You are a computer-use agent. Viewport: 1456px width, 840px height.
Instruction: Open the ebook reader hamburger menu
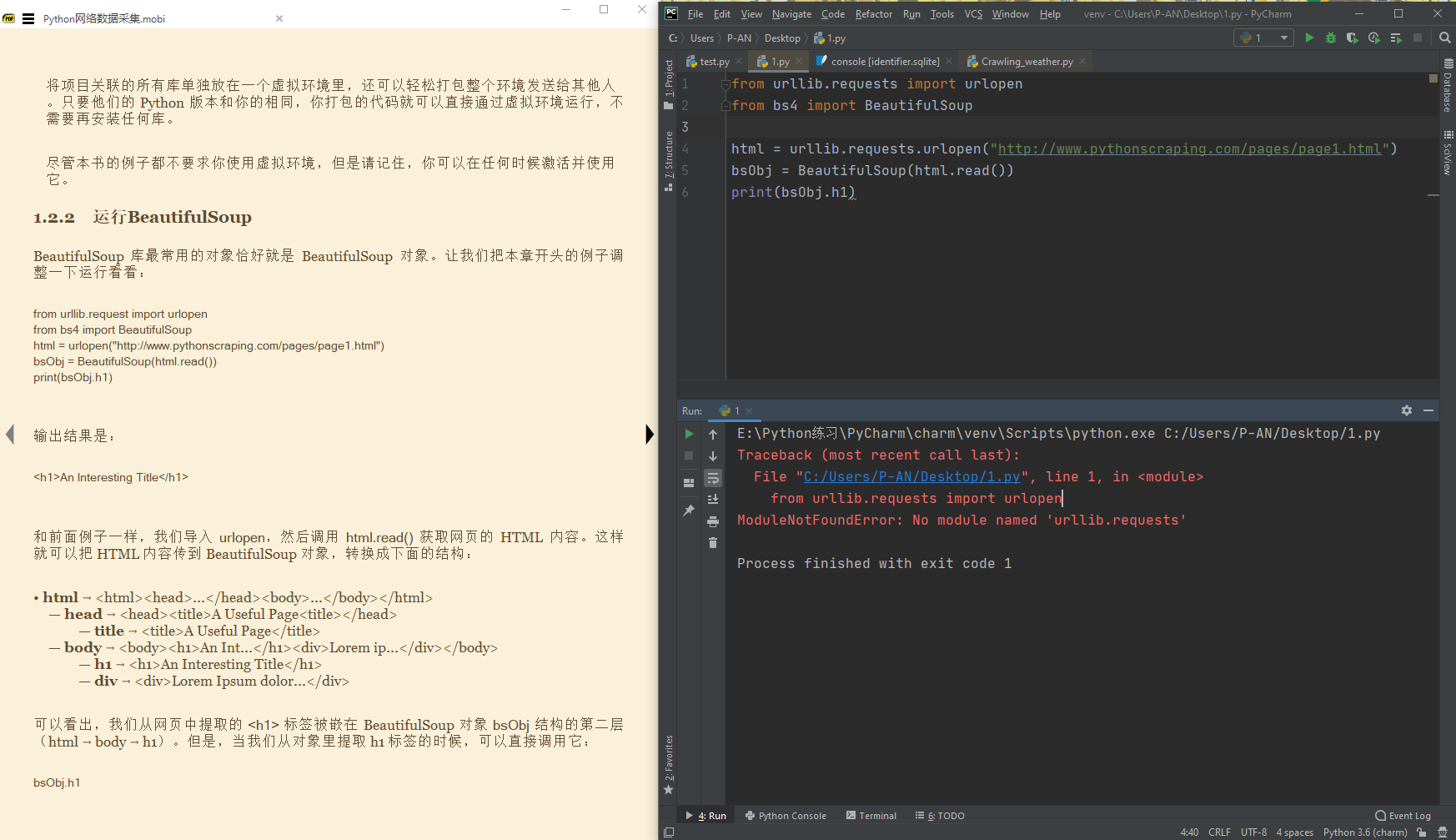tap(28, 18)
